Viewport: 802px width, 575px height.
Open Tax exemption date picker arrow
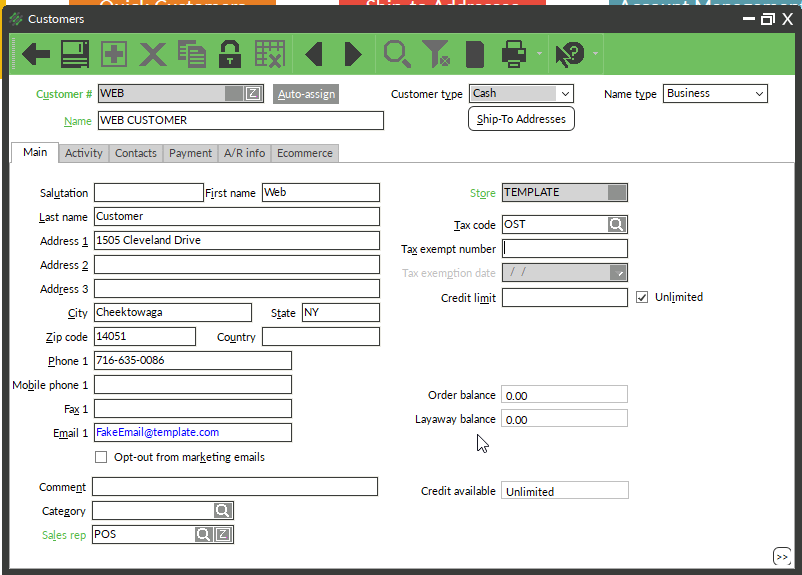click(618, 273)
